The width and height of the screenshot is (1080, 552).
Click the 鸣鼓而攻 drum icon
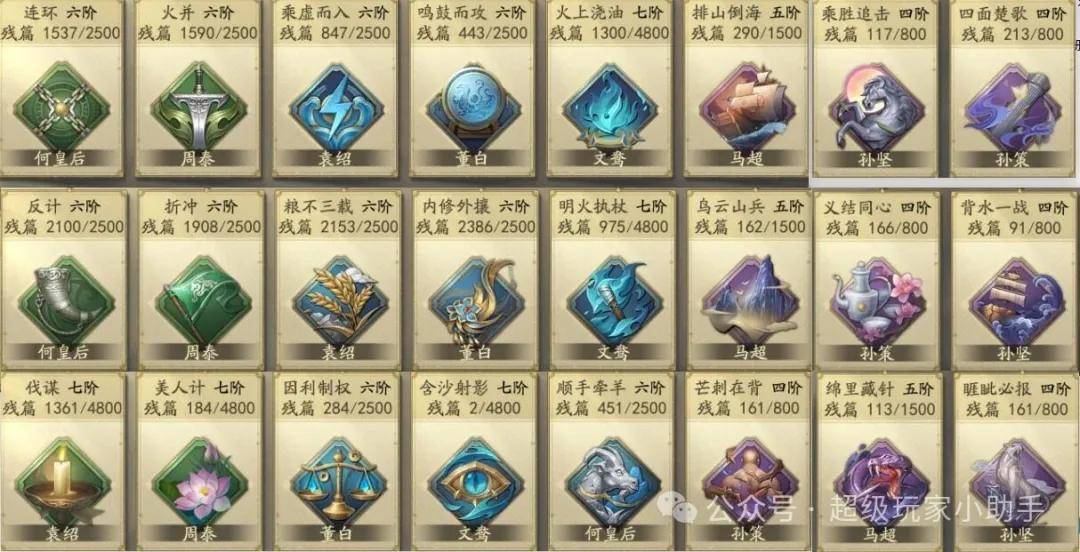(473, 108)
